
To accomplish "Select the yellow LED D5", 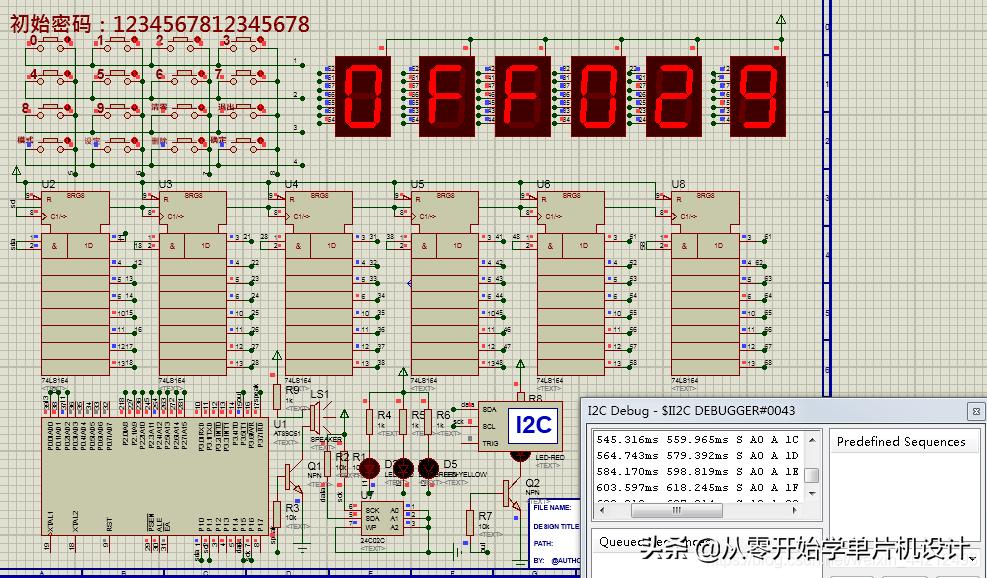I will point(426,468).
